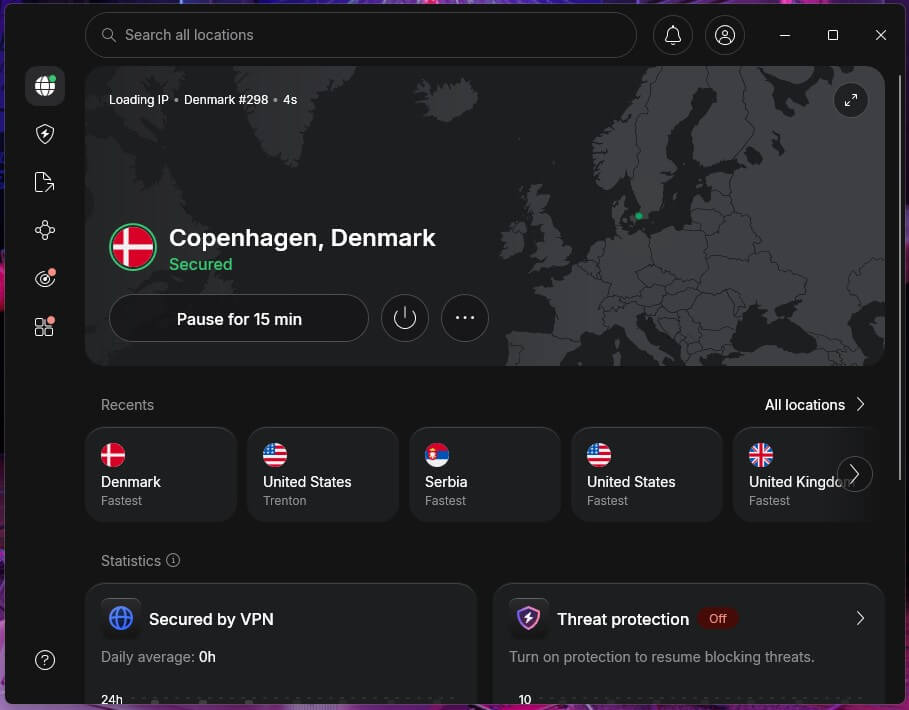Click the globe icon in Secured by VPN card
The image size is (909, 710).
[121, 618]
